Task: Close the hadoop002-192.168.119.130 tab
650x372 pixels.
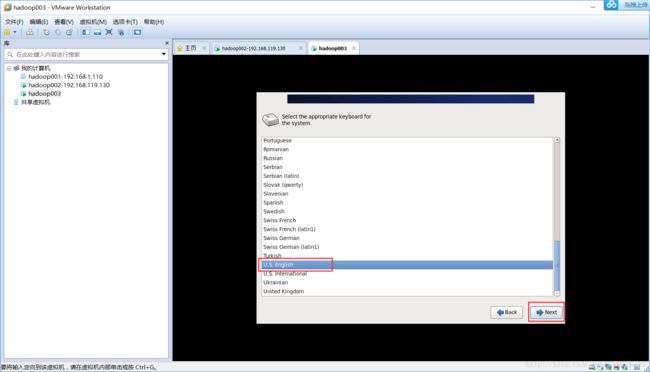Action: point(301,48)
